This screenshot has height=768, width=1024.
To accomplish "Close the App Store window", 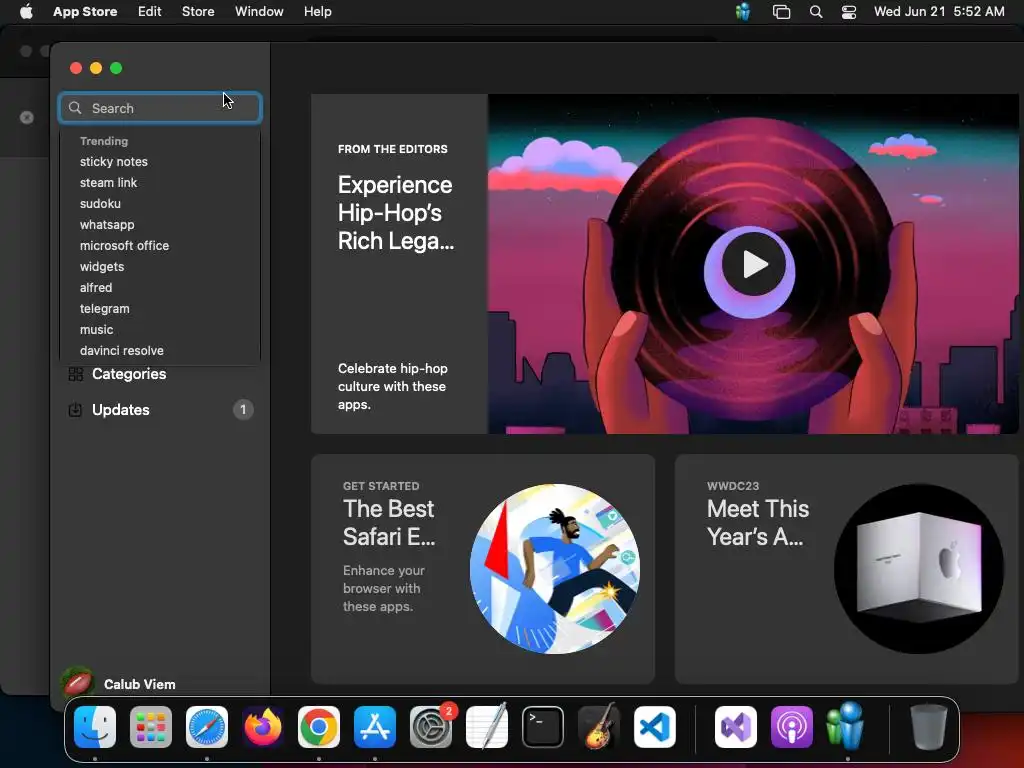I will click(x=76, y=68).
